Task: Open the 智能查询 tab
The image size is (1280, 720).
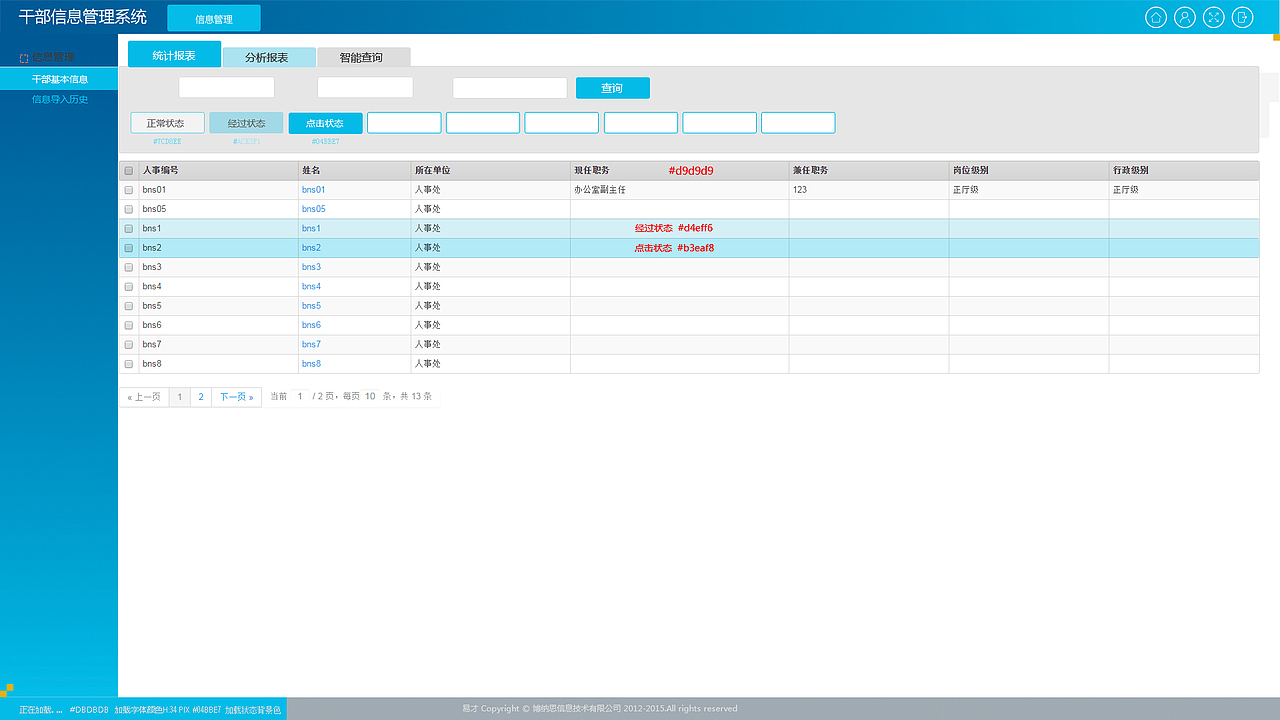Action: 362,57
